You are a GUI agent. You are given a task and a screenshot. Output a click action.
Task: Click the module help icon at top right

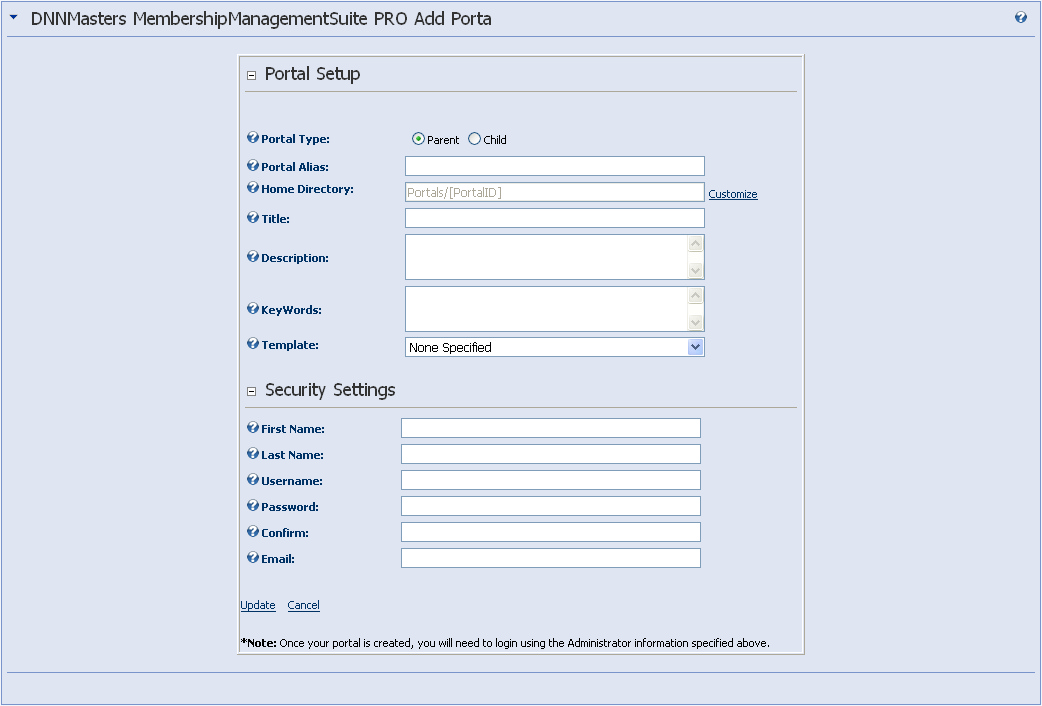pyautogui.click(x=1021, y=18)
